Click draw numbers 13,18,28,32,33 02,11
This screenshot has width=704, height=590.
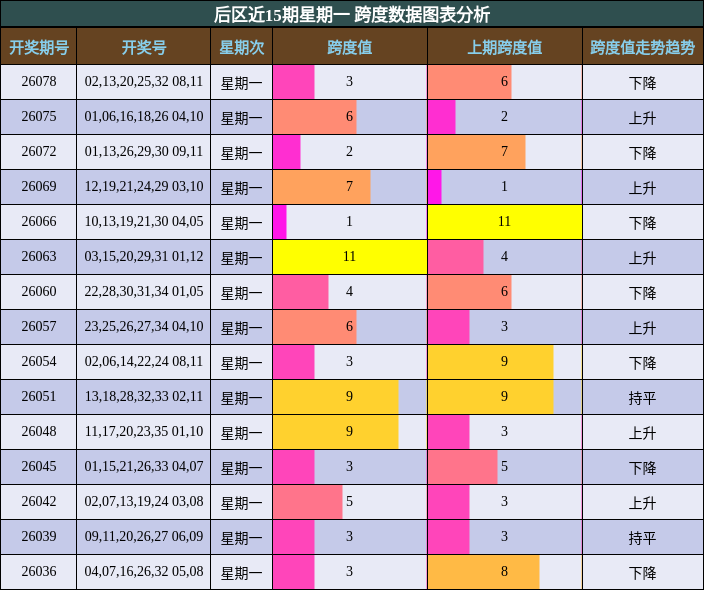144,396
